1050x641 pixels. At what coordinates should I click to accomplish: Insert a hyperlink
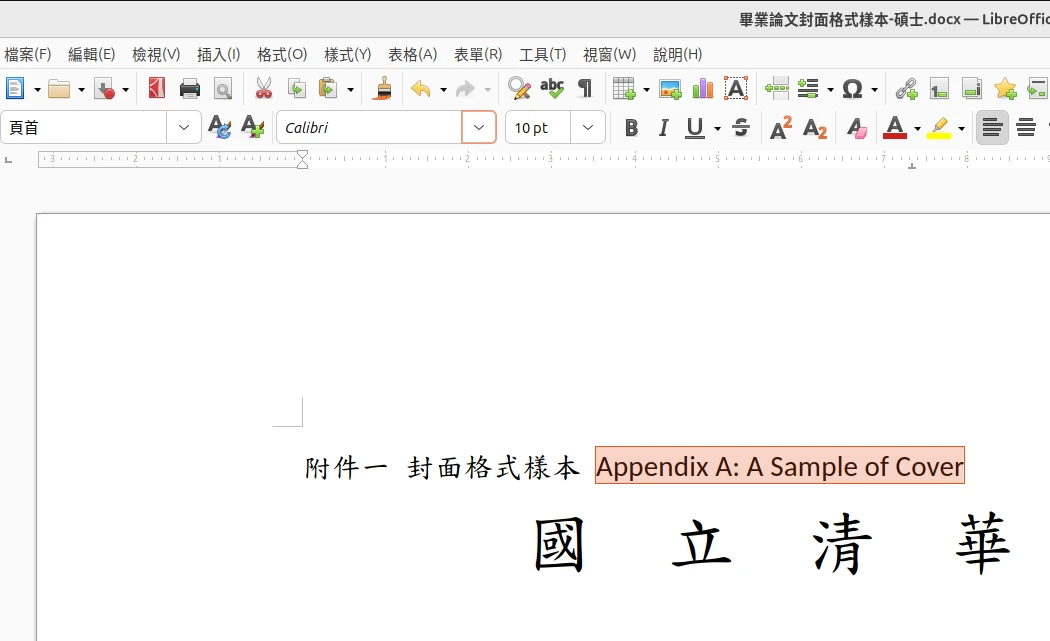(906, 88)
